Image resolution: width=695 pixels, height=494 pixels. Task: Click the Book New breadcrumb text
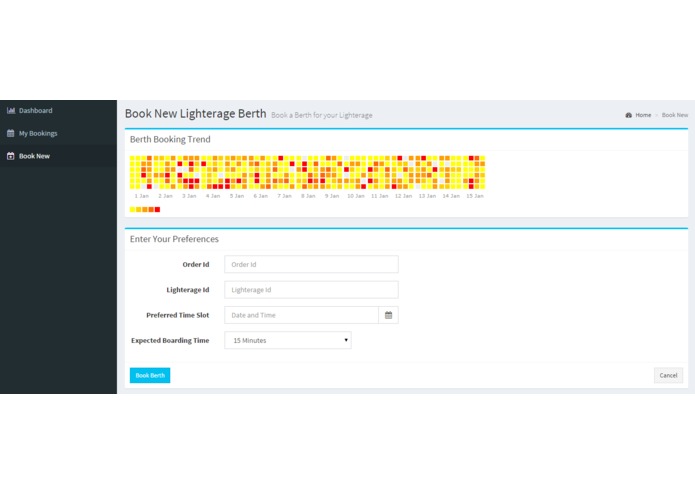point(675,115)
